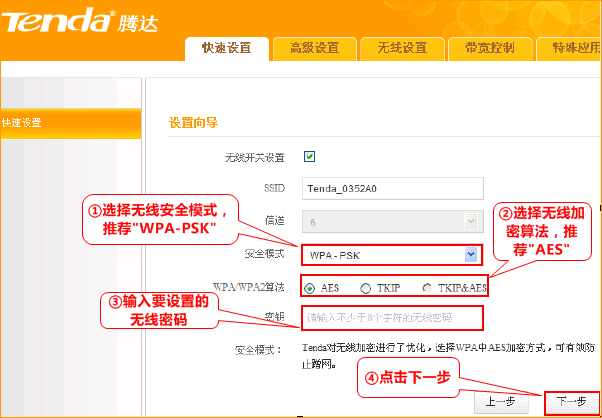Select the AES encryption radio button
The width and height of the screenshot is (602, 418).
point(309,288)
